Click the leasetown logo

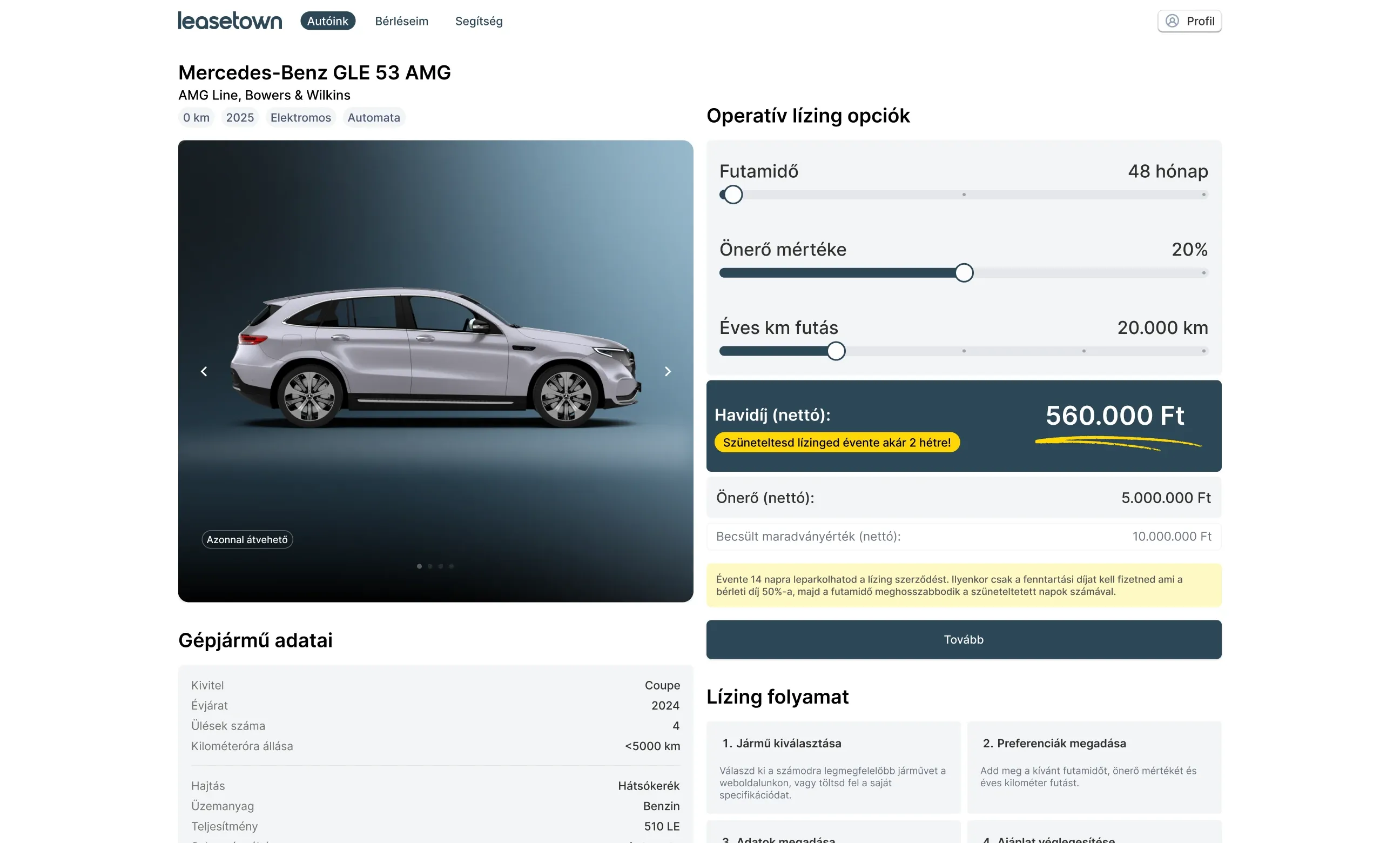coord(230,21)
